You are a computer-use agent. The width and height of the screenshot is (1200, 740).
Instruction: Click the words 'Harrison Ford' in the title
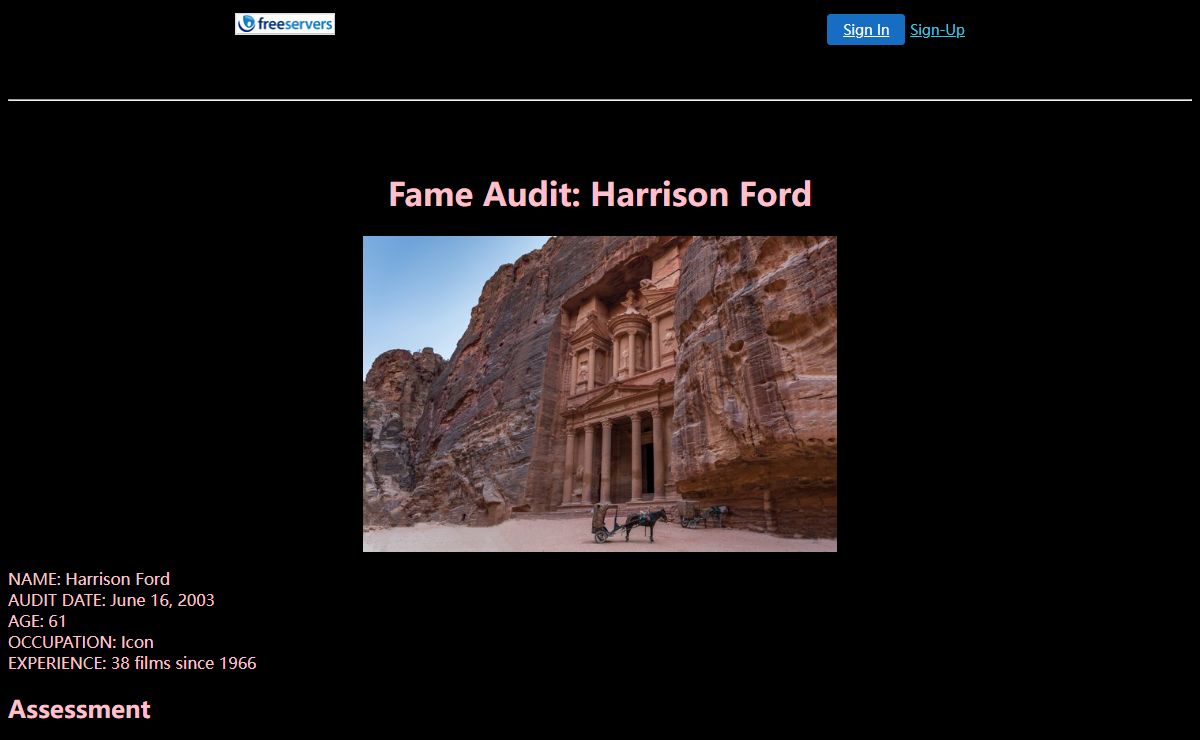coord(701,193)
